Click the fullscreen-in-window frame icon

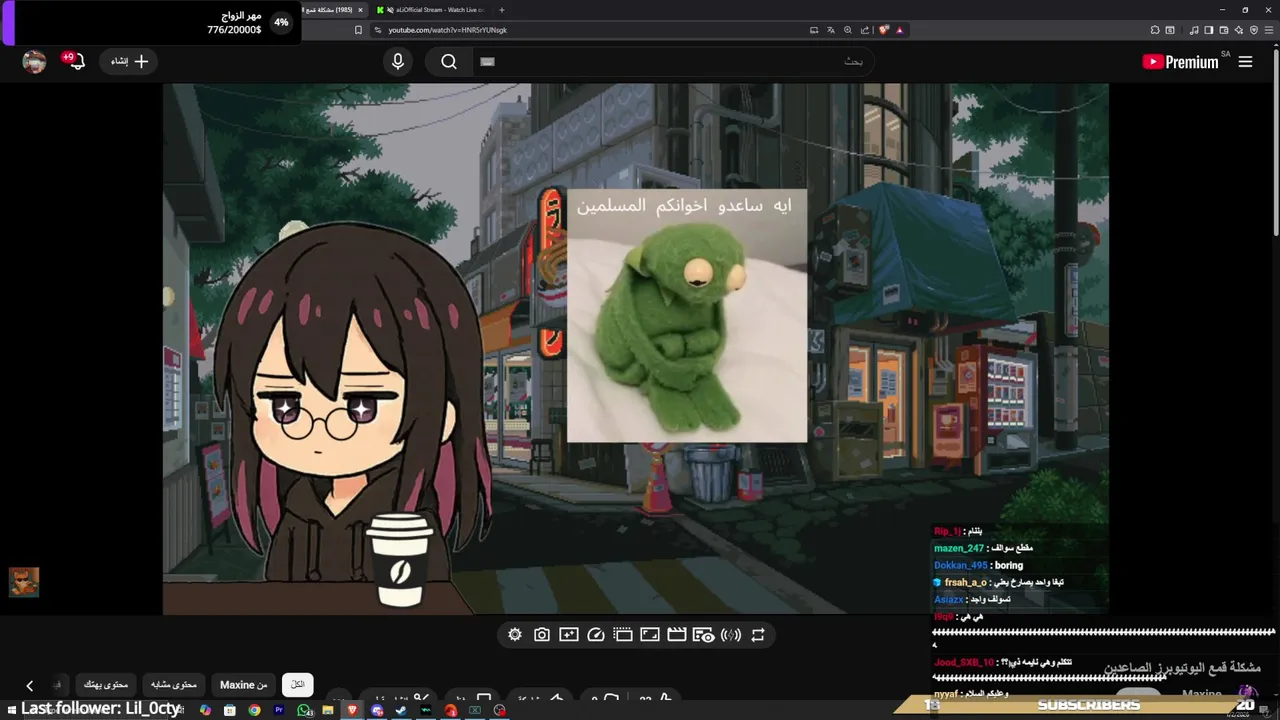click(650, 635)
